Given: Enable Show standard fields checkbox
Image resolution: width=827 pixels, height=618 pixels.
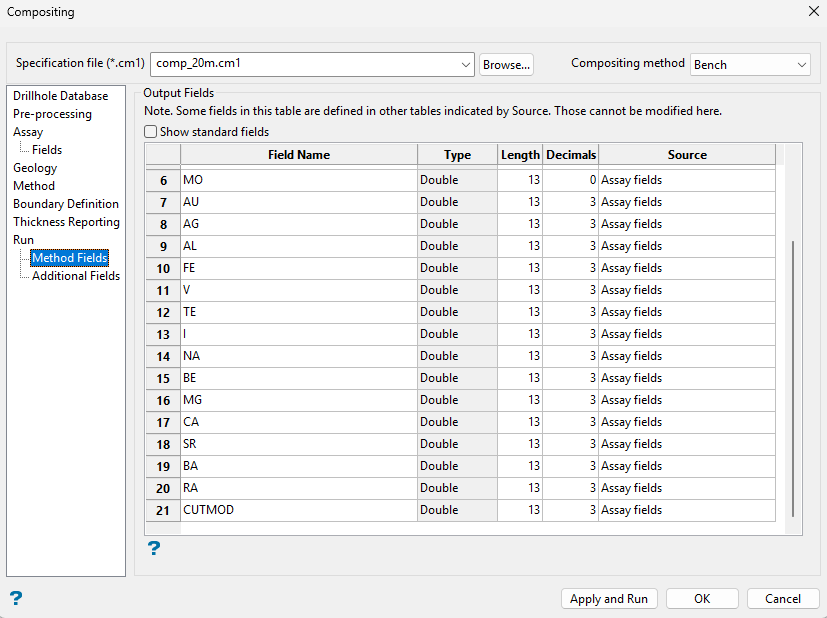Looking at the screenshot, I should [151, 131].
